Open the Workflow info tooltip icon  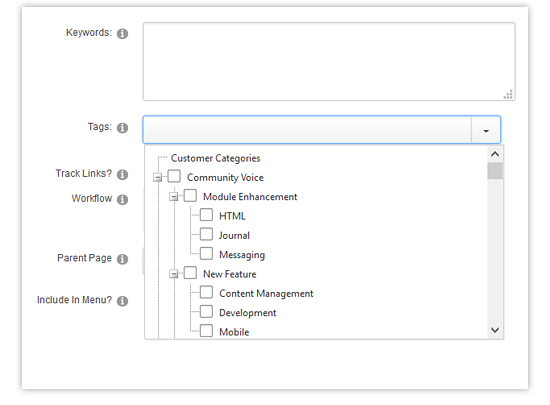pos(122,200)
